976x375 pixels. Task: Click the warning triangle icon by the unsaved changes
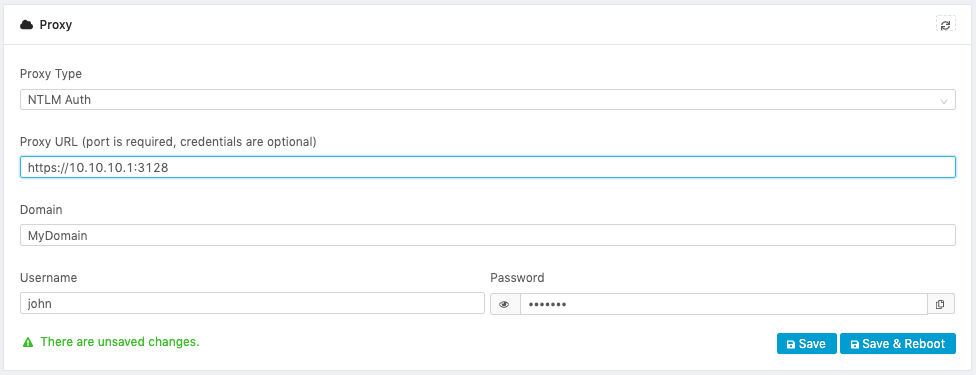pyautogui.click(x=27, y=342)
